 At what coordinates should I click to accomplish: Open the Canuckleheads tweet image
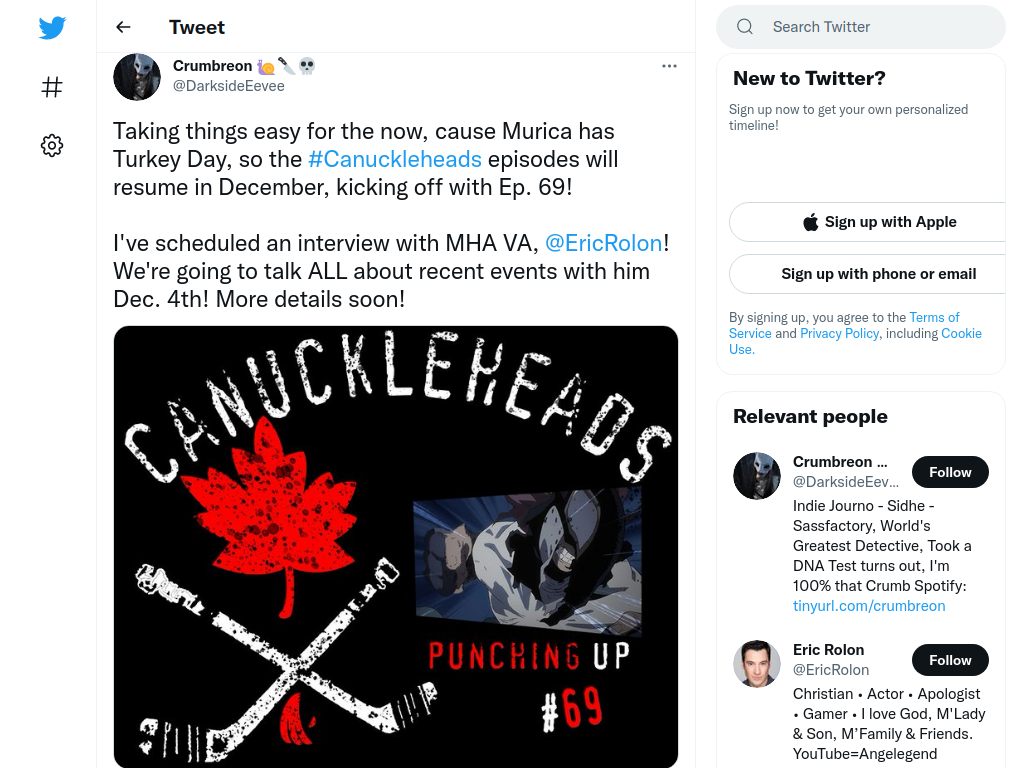pos(396,547)
